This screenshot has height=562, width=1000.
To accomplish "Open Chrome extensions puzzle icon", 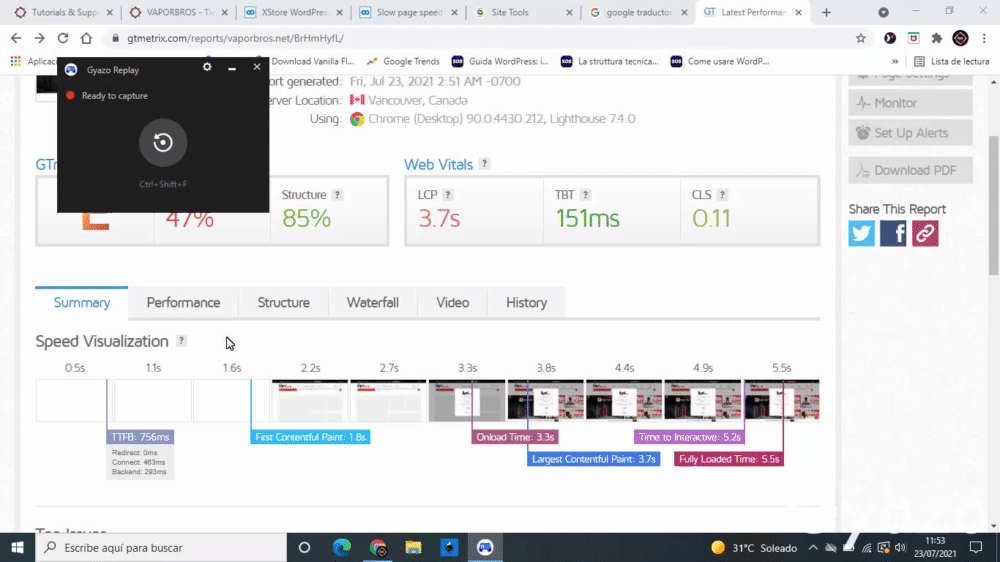I will point(937,38).
